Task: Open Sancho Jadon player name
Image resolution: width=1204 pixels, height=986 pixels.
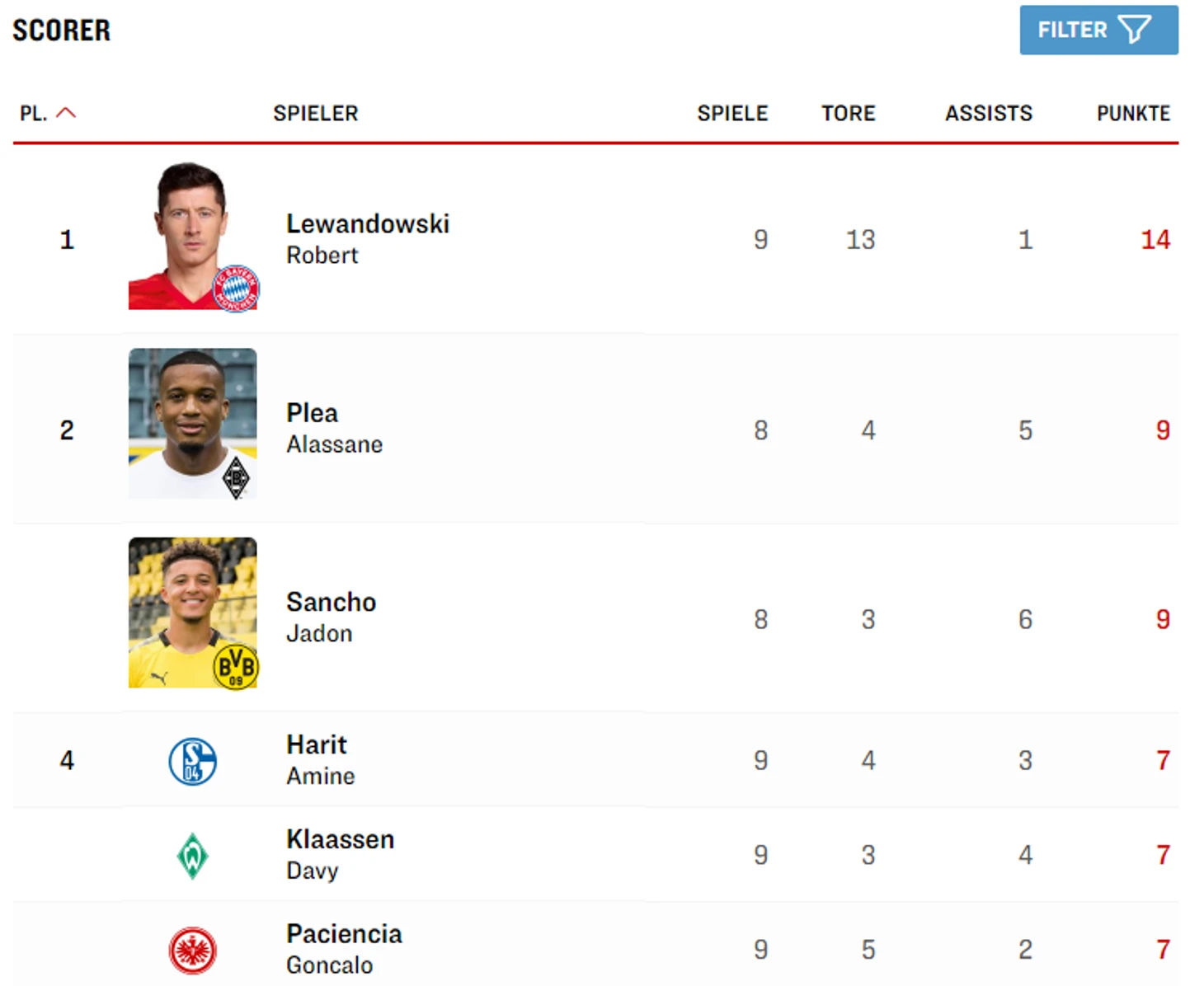Action: point(331,617)
